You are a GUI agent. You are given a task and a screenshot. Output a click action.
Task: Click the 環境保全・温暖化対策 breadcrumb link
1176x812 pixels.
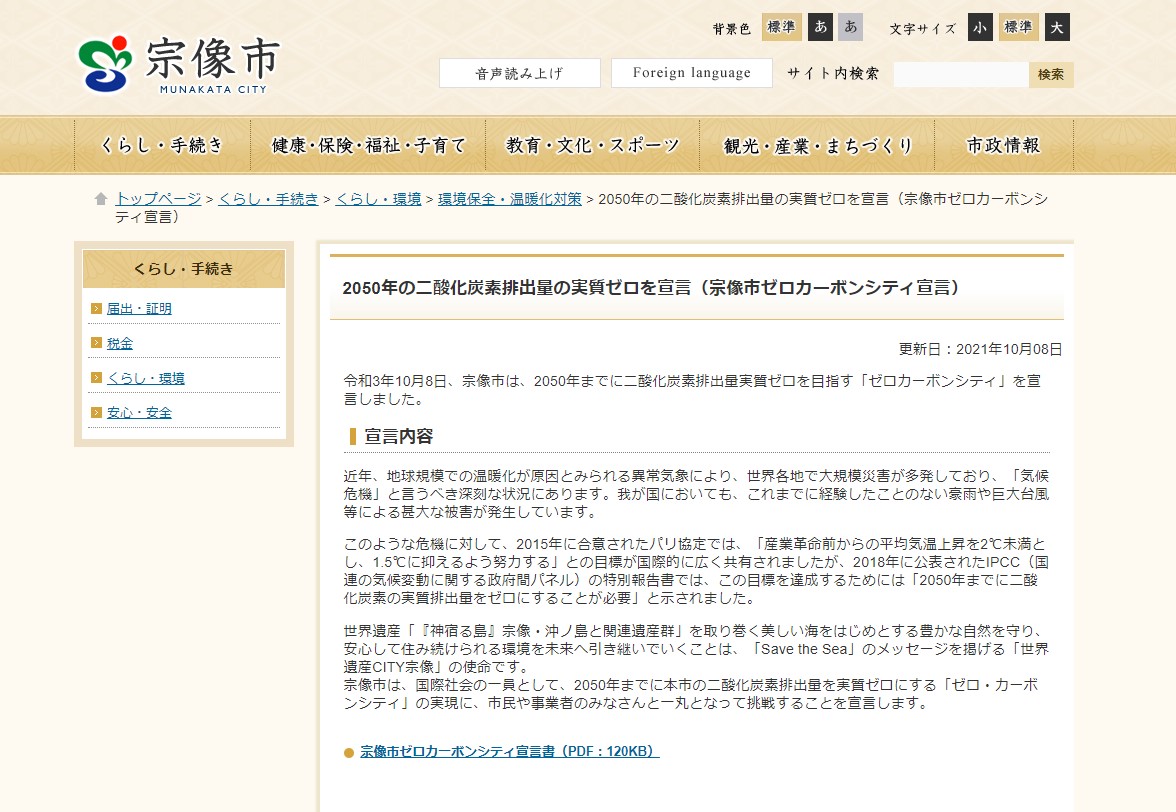click(509, 199)
